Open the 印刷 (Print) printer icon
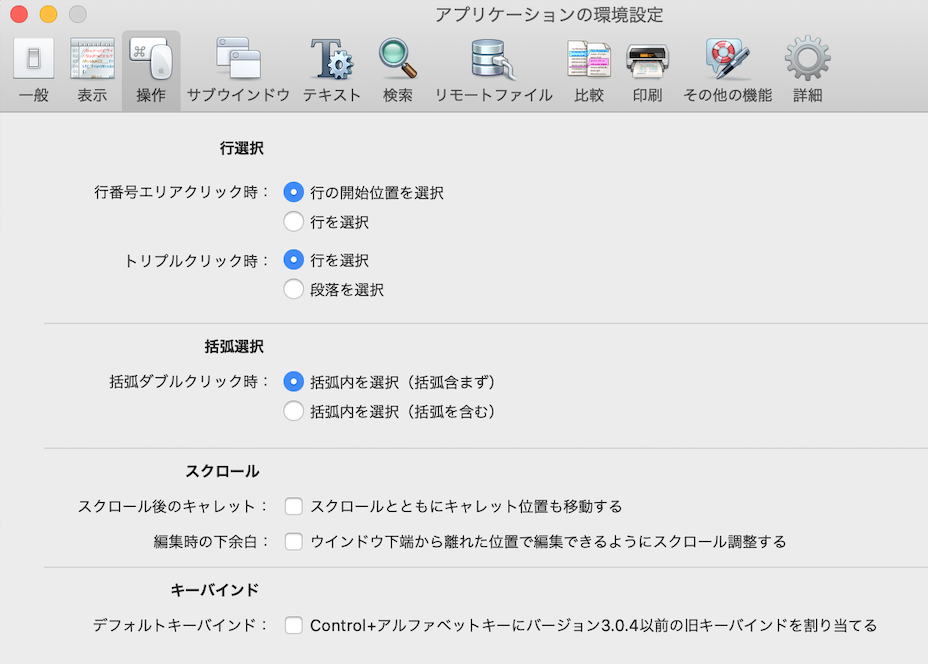The width and height of the screenshot is (928, 664). (647, 60)
